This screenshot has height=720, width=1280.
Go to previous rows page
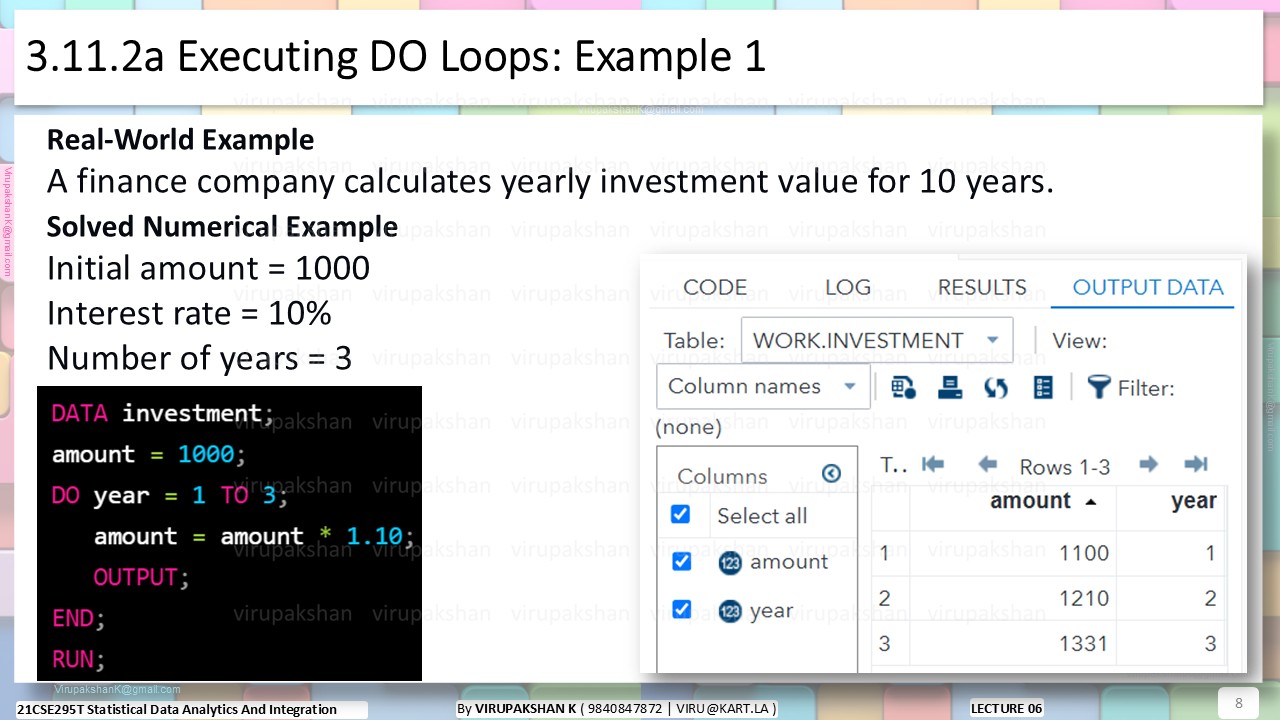coord(988,464)
